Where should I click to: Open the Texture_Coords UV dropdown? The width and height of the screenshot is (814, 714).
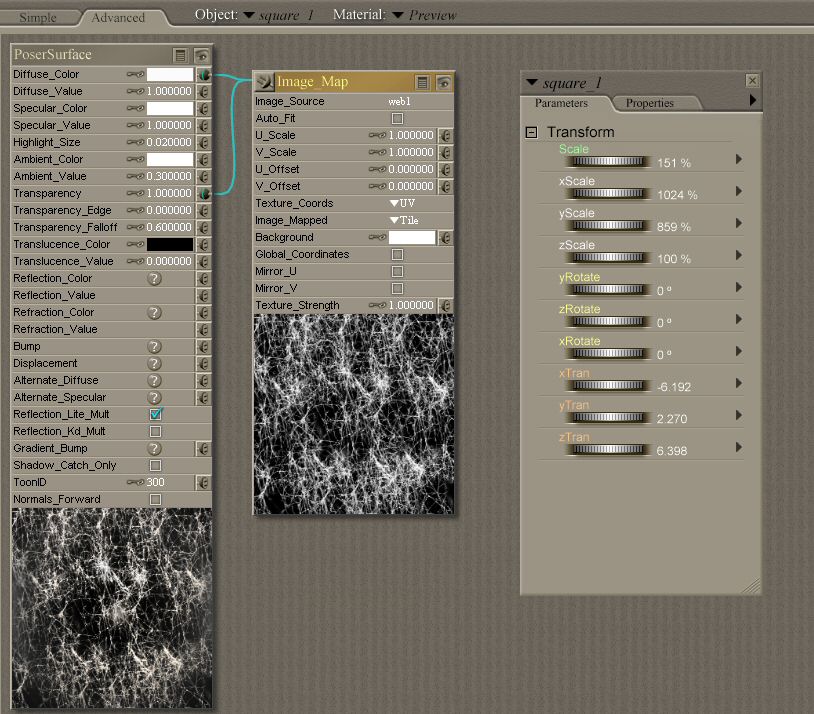pyautogui.click(x=402, y=204)
